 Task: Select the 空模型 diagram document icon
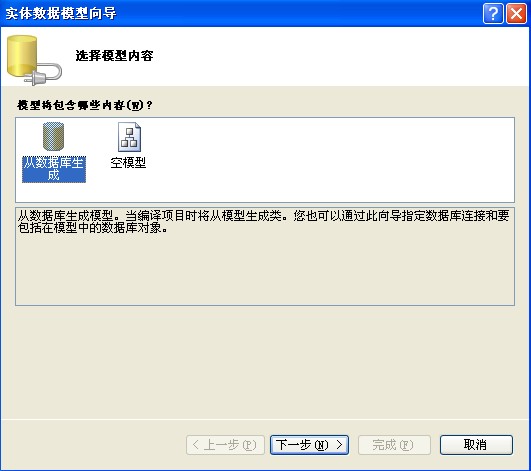pyautogui.click(x=129, y=137)
